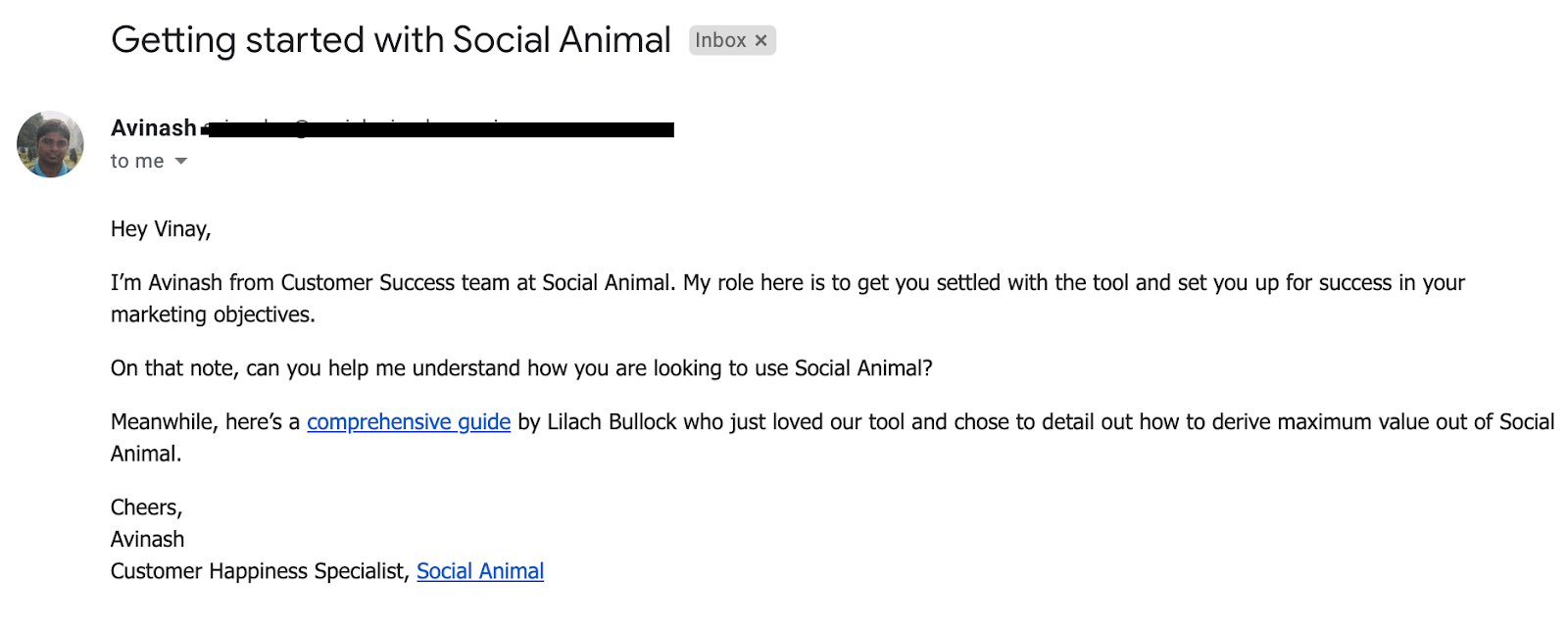The width and height of the screenshot is (1568, 629).
Task: Click the 'Hey Vinay,' greeting line
Action: point(161,229)
